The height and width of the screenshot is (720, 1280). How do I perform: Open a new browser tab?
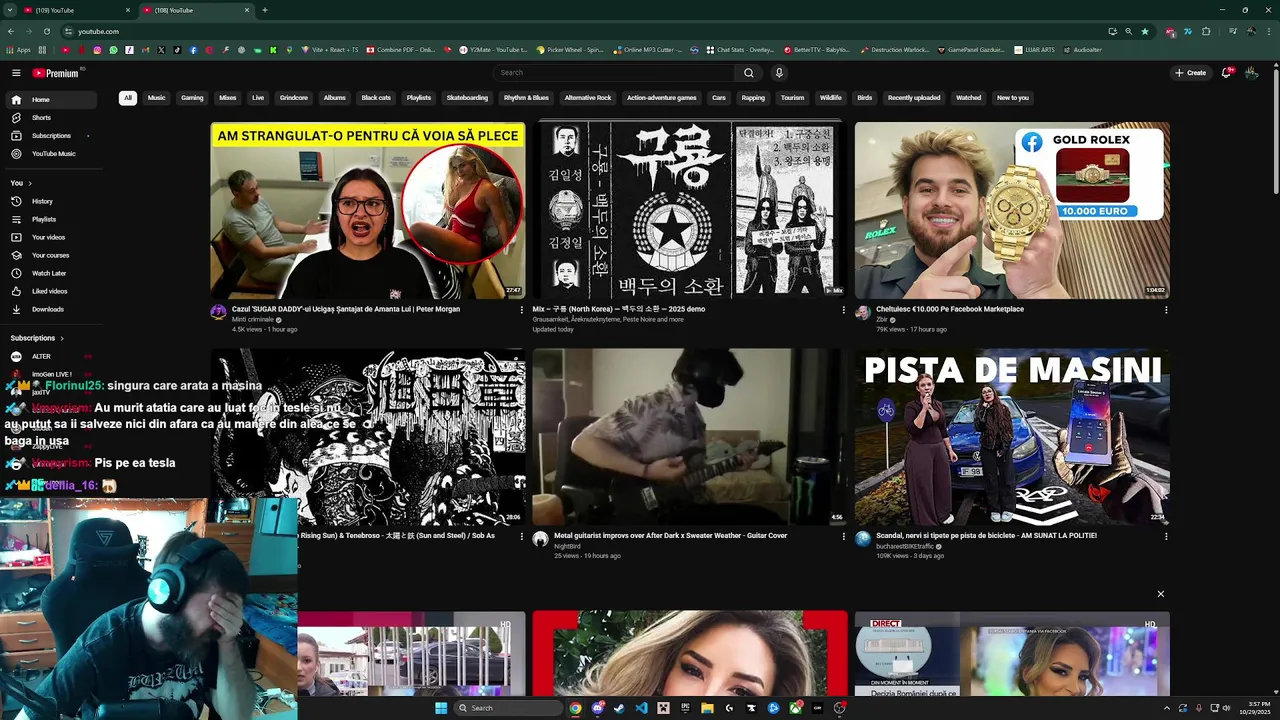pos(264,10)
